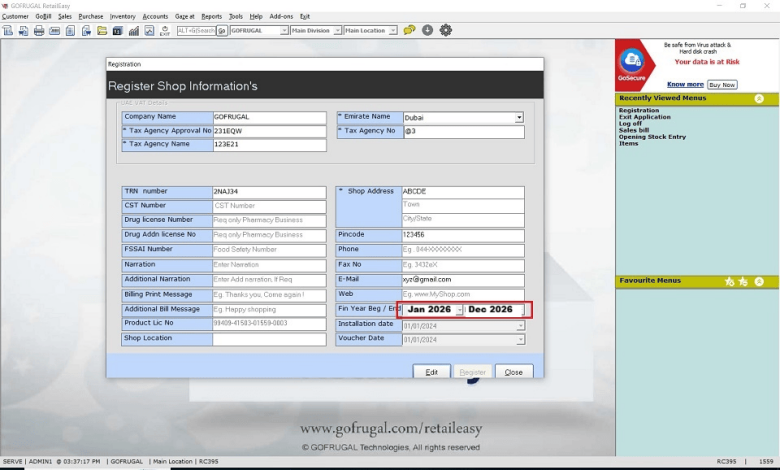Open the GoBill menu
The width and height of the screenshot is (780, 470).
tap(43, 16)
